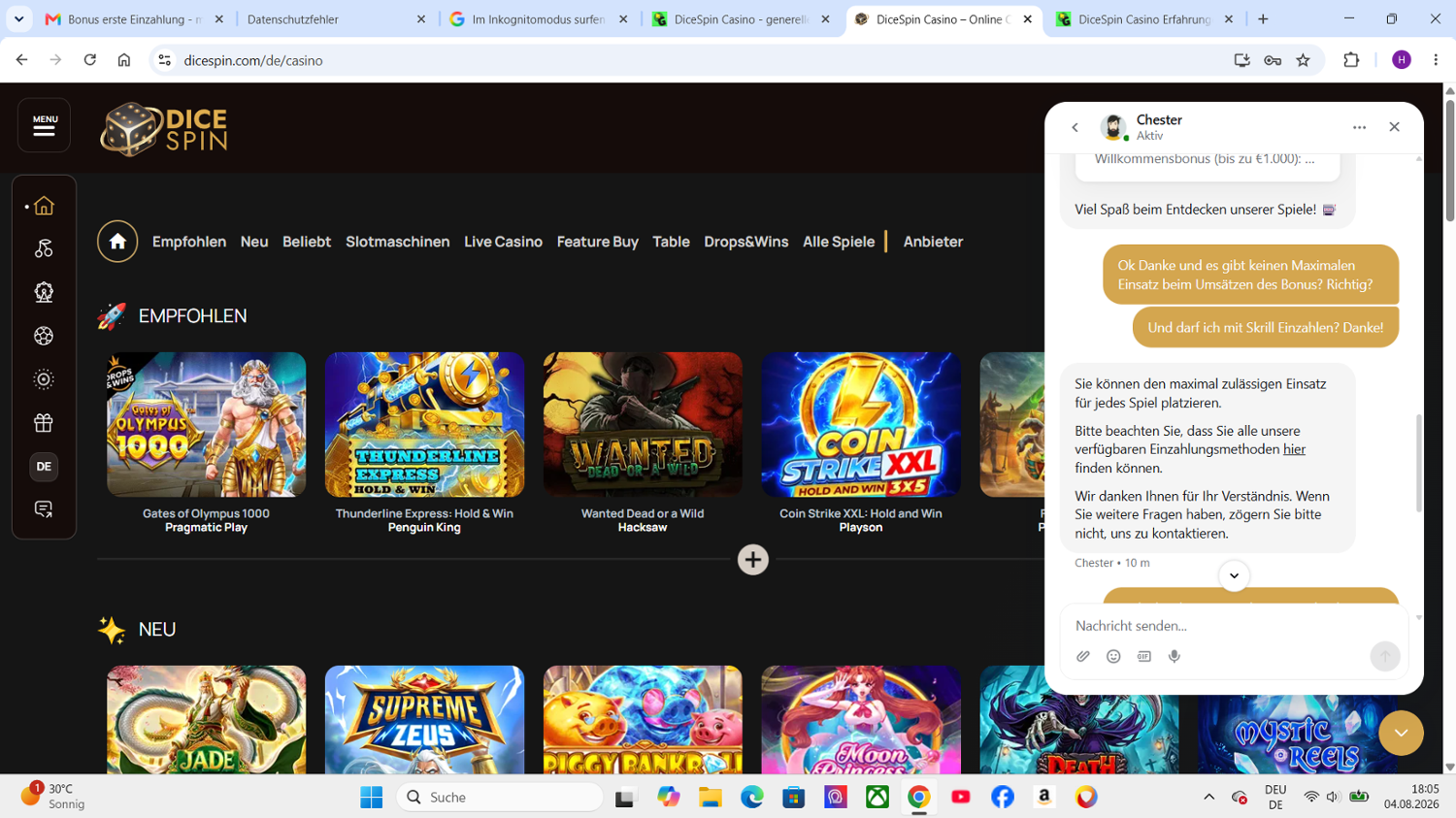The width and height of the screenshot is (1456, 818).
Task: Open the Piggy Bankroll game thumbnail
Action: 643,719
